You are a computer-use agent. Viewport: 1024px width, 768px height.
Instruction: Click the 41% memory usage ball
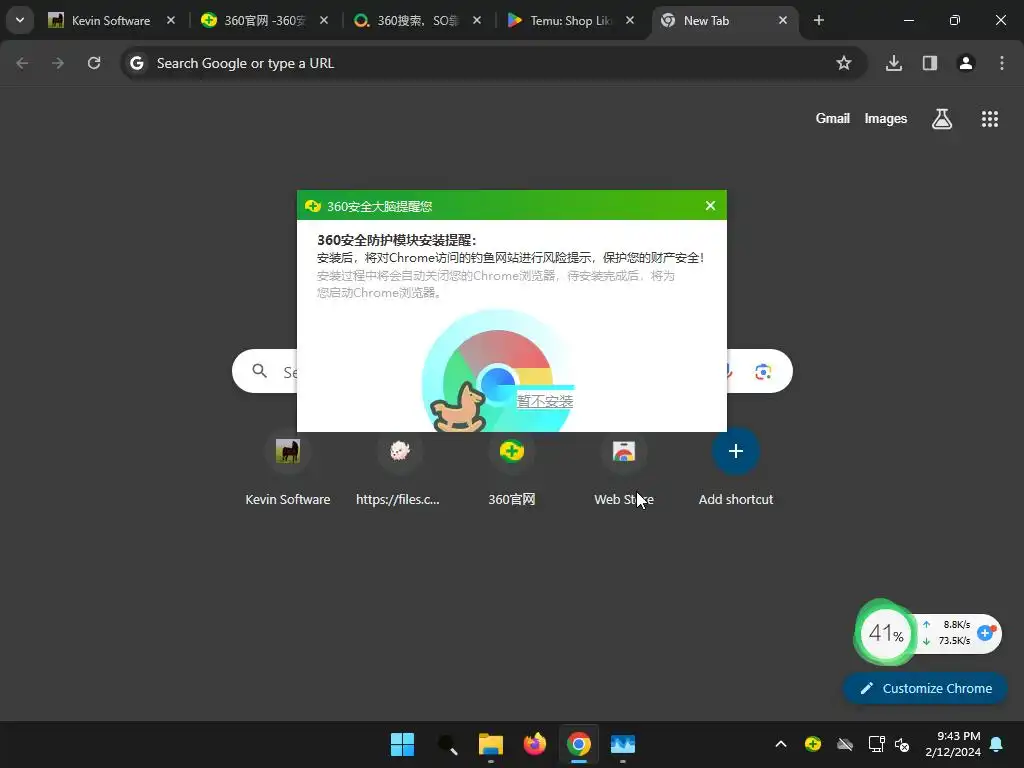[885, 633]
